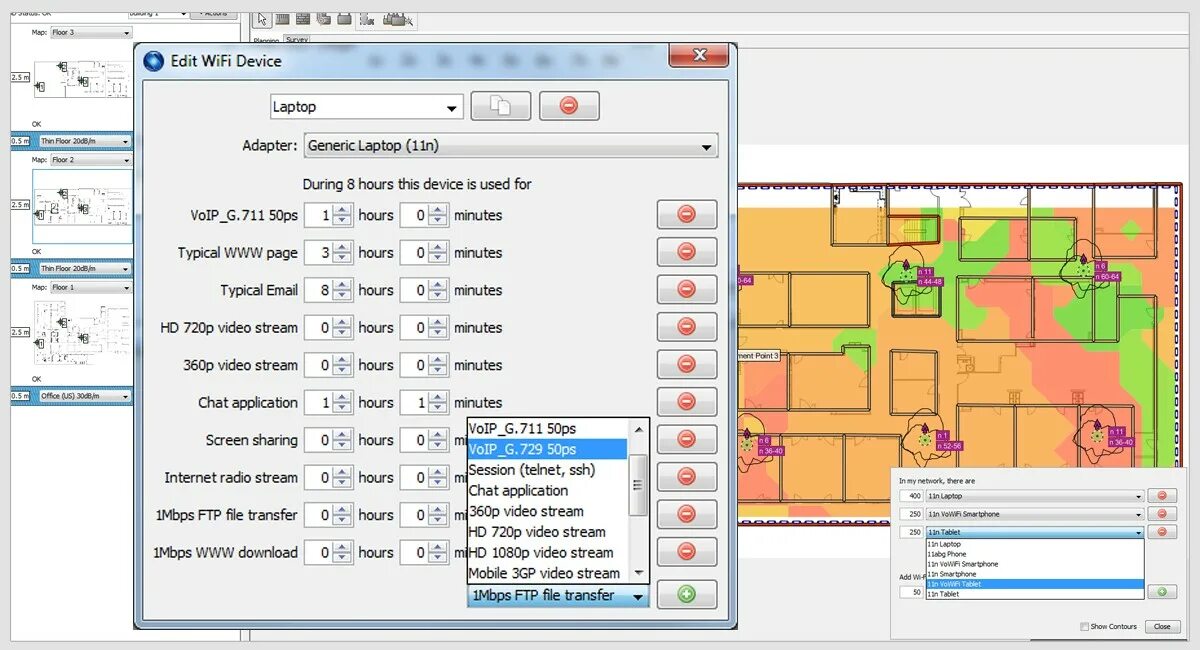
Task: Remove the Chat application usage row
Action: point(687,402)
